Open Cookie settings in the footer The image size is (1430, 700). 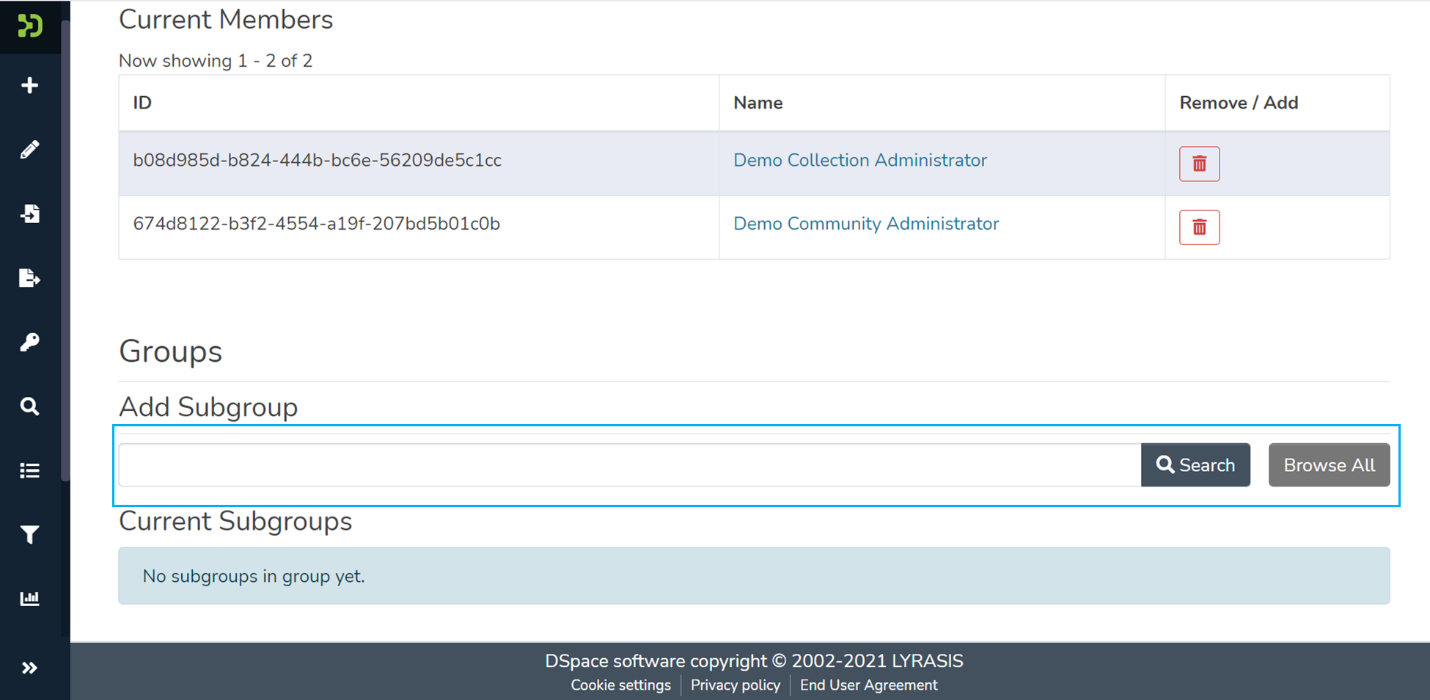pyautogui.click(x=620, y=685)
